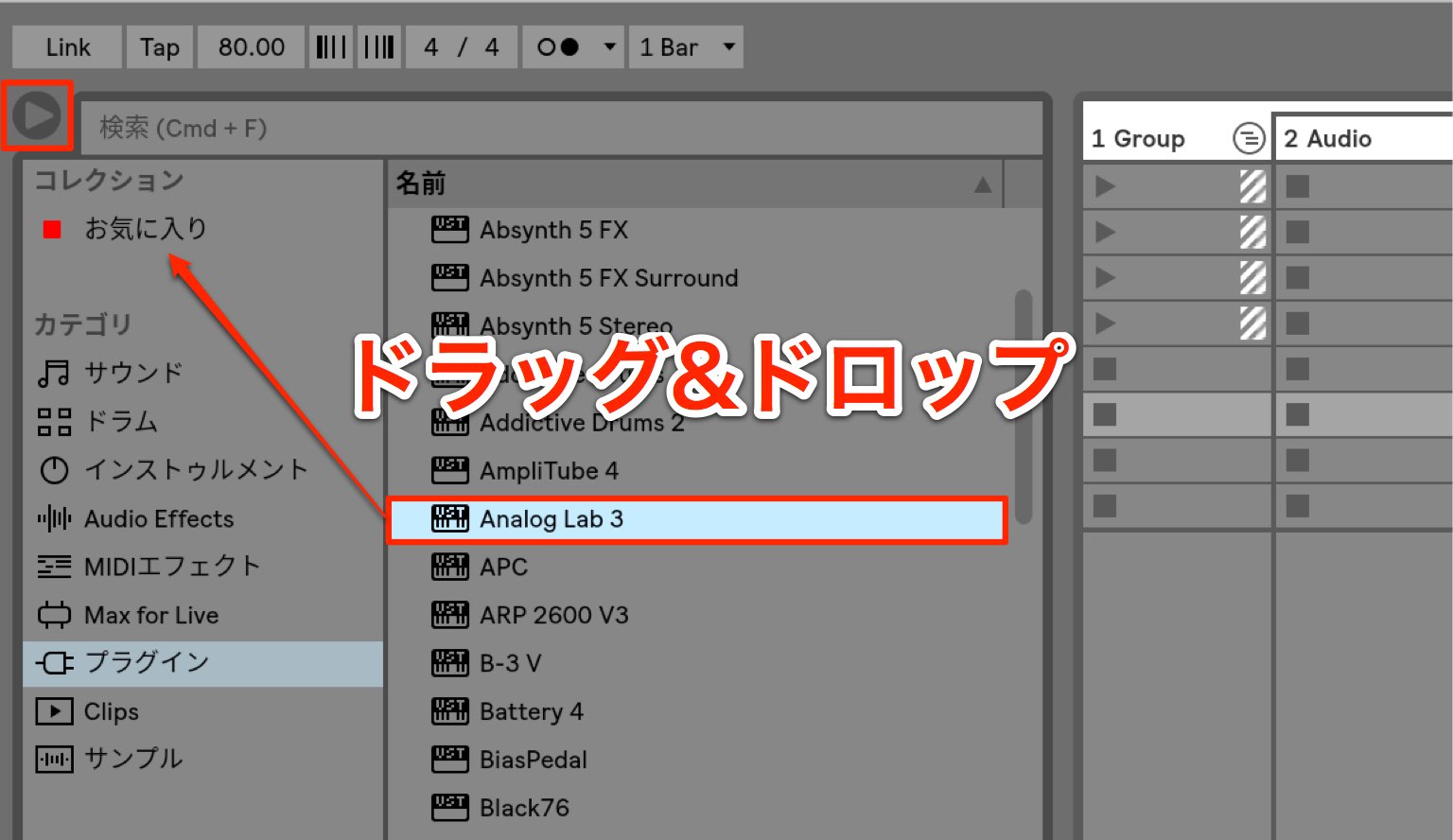Viewport: 1453px width, 840px height.
Task: Select time signature denominator 4
Action: [x=492, y=47]
